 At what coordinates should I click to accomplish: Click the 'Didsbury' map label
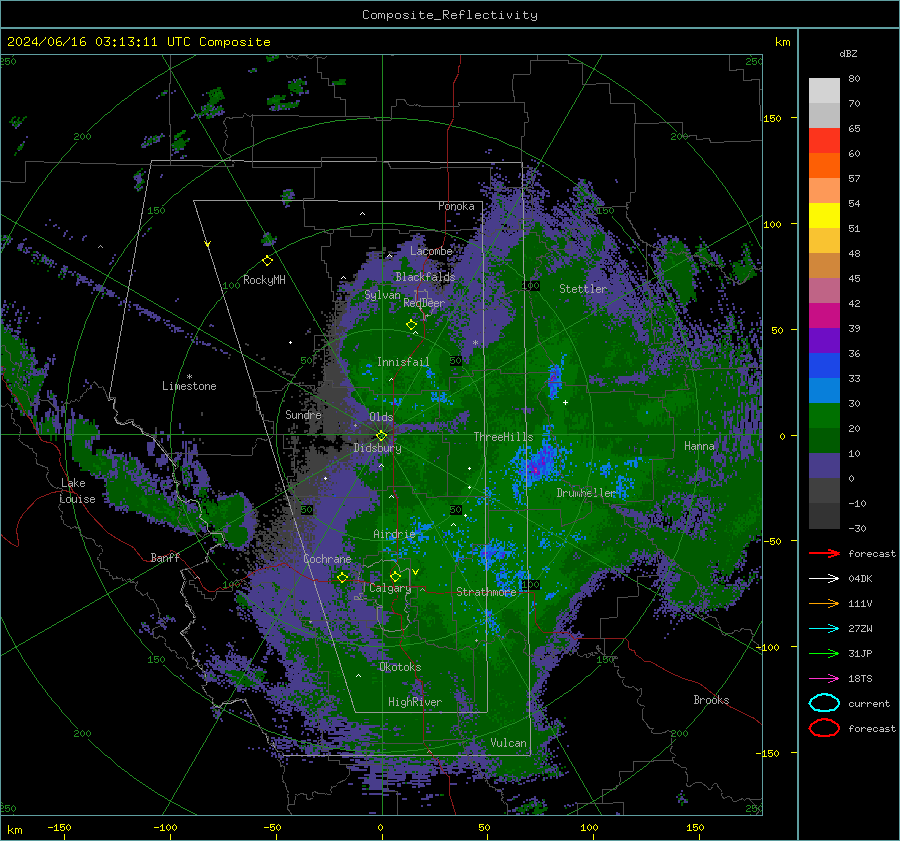(x=377, y=448)
